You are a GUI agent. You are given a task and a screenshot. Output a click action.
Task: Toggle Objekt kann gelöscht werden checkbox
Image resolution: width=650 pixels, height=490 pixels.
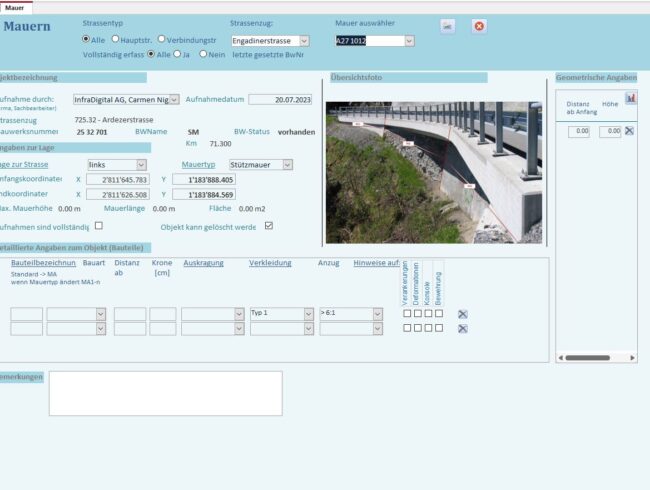(268, 226)
